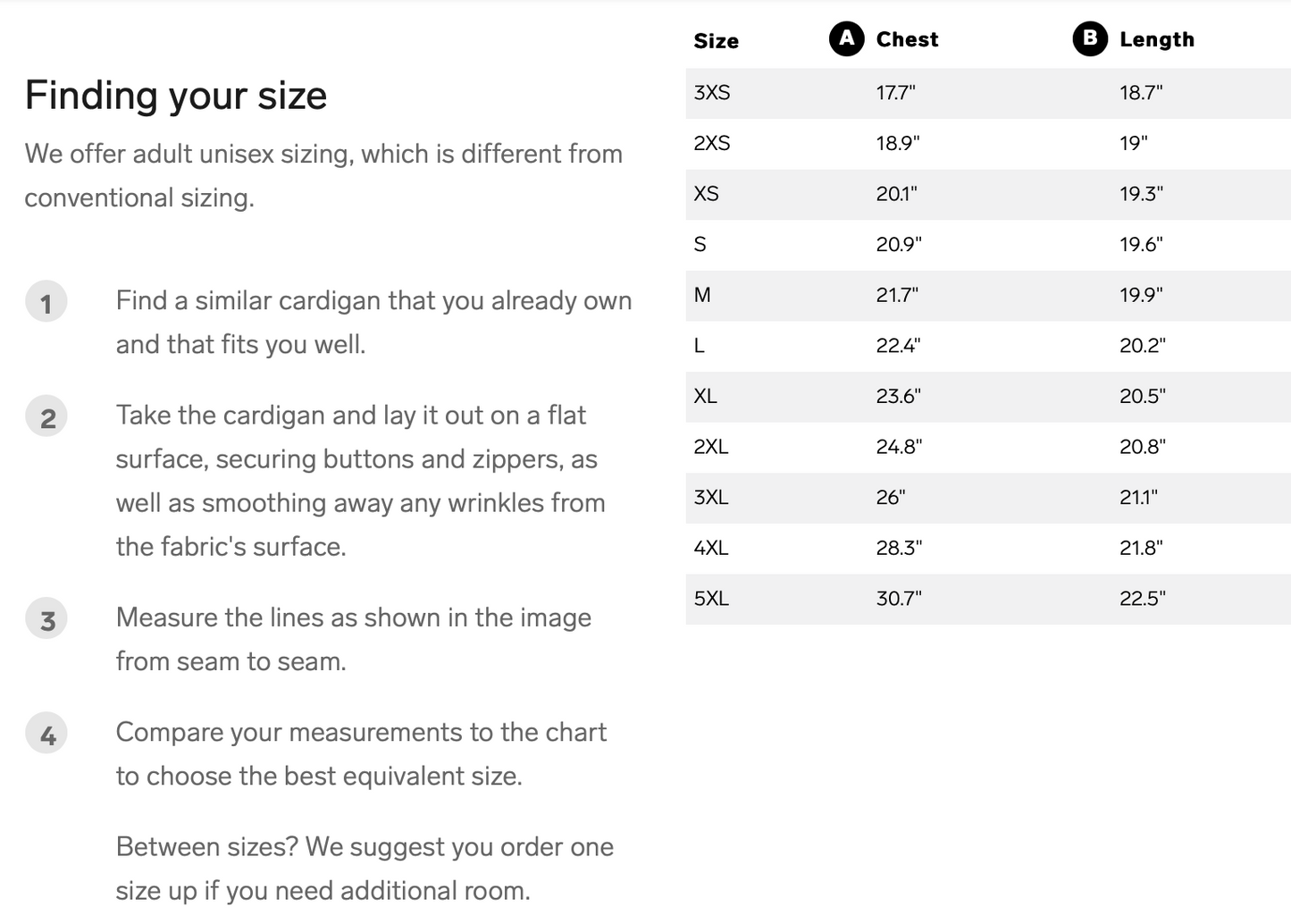Click the 3XL chest value 26"
This screenshot has height=924, width=1291.
pos(890,498)
